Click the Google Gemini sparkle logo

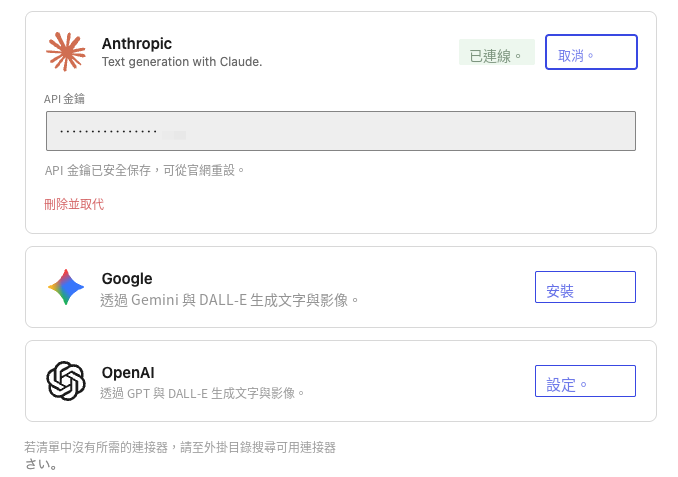point(66,287)
